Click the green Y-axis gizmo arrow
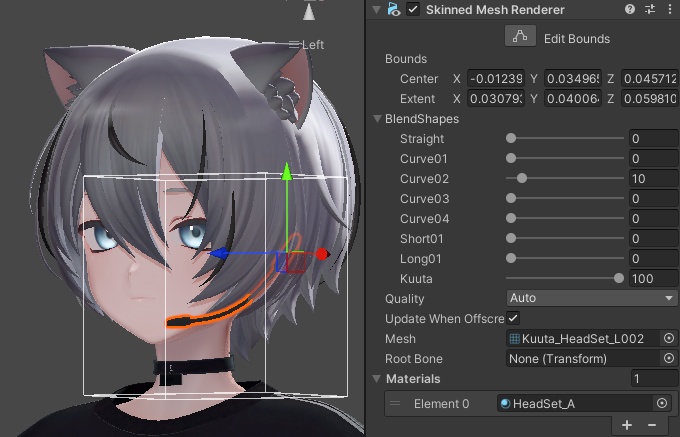 click(287, 171)
